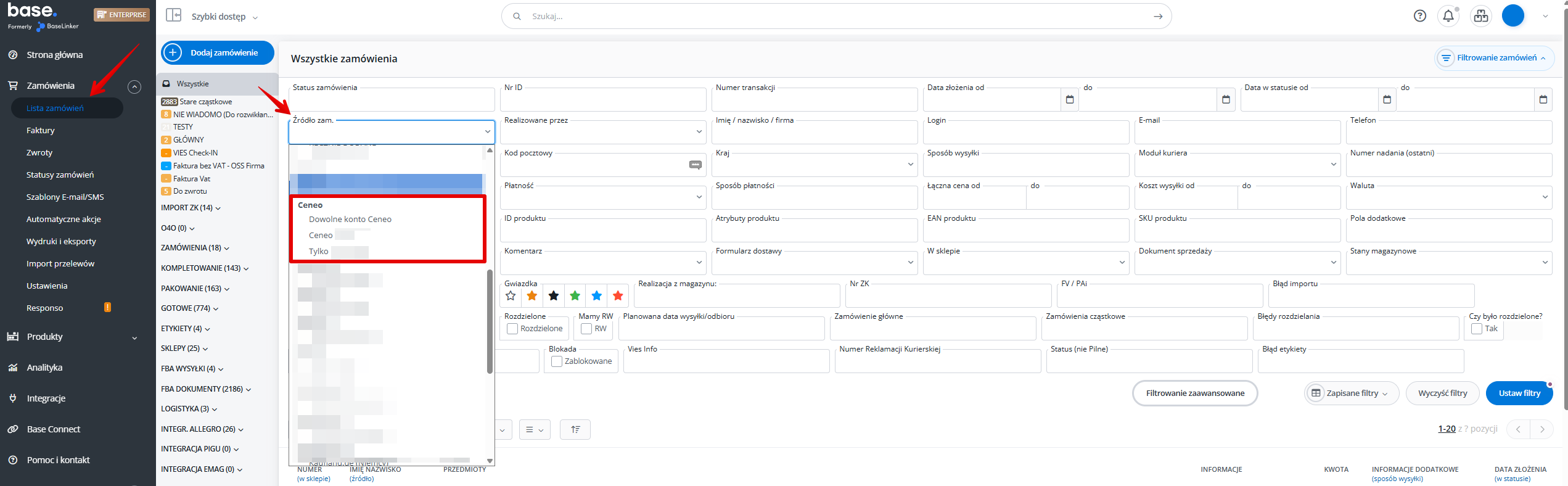Open the Zapisane filtry dropdown
The width and height of the screenshot is (1568, 486).
(x=1351, y=393)
